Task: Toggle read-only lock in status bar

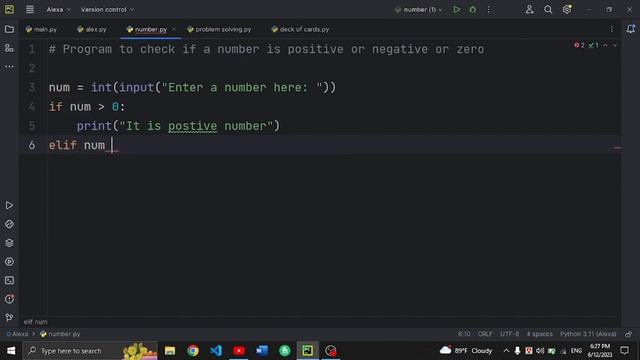Action: pos(629,334)
